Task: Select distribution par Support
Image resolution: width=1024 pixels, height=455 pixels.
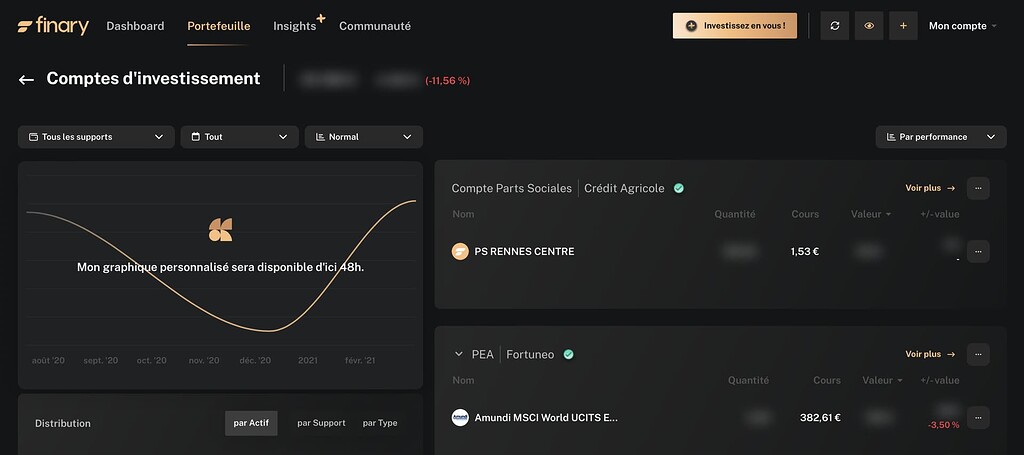Action: (321, 423)
